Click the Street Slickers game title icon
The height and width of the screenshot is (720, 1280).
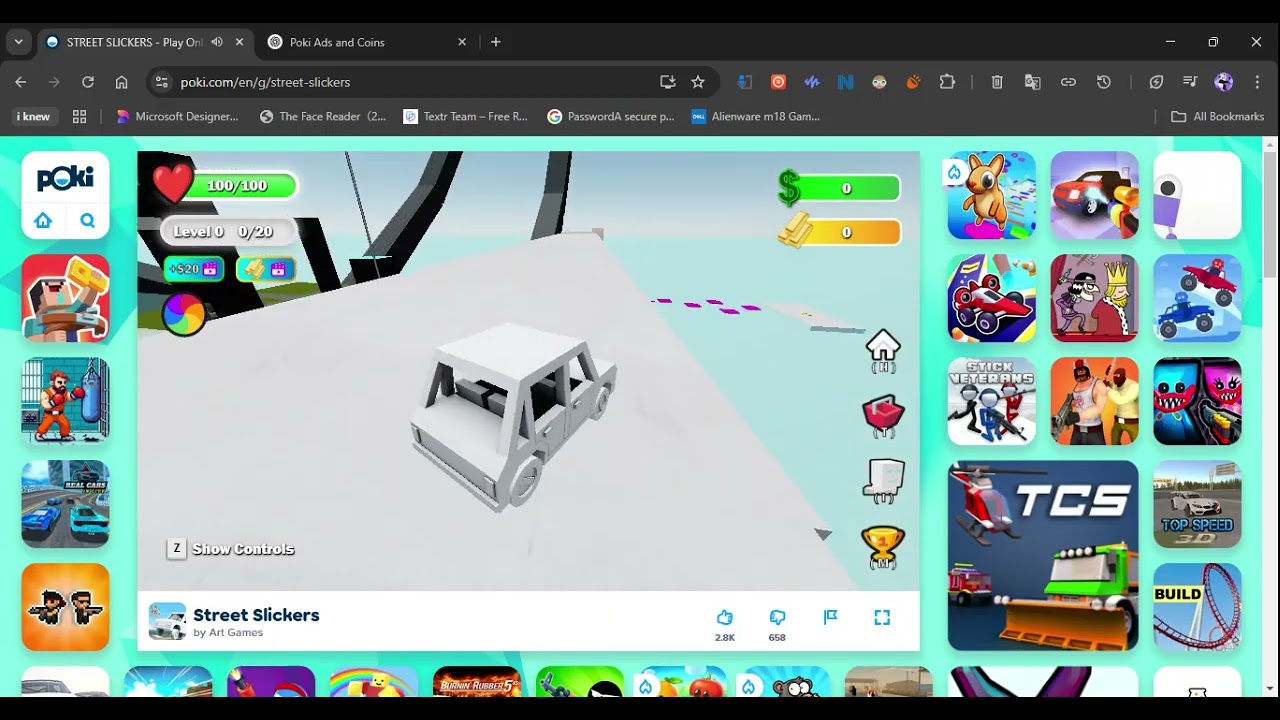pos(167,621)
